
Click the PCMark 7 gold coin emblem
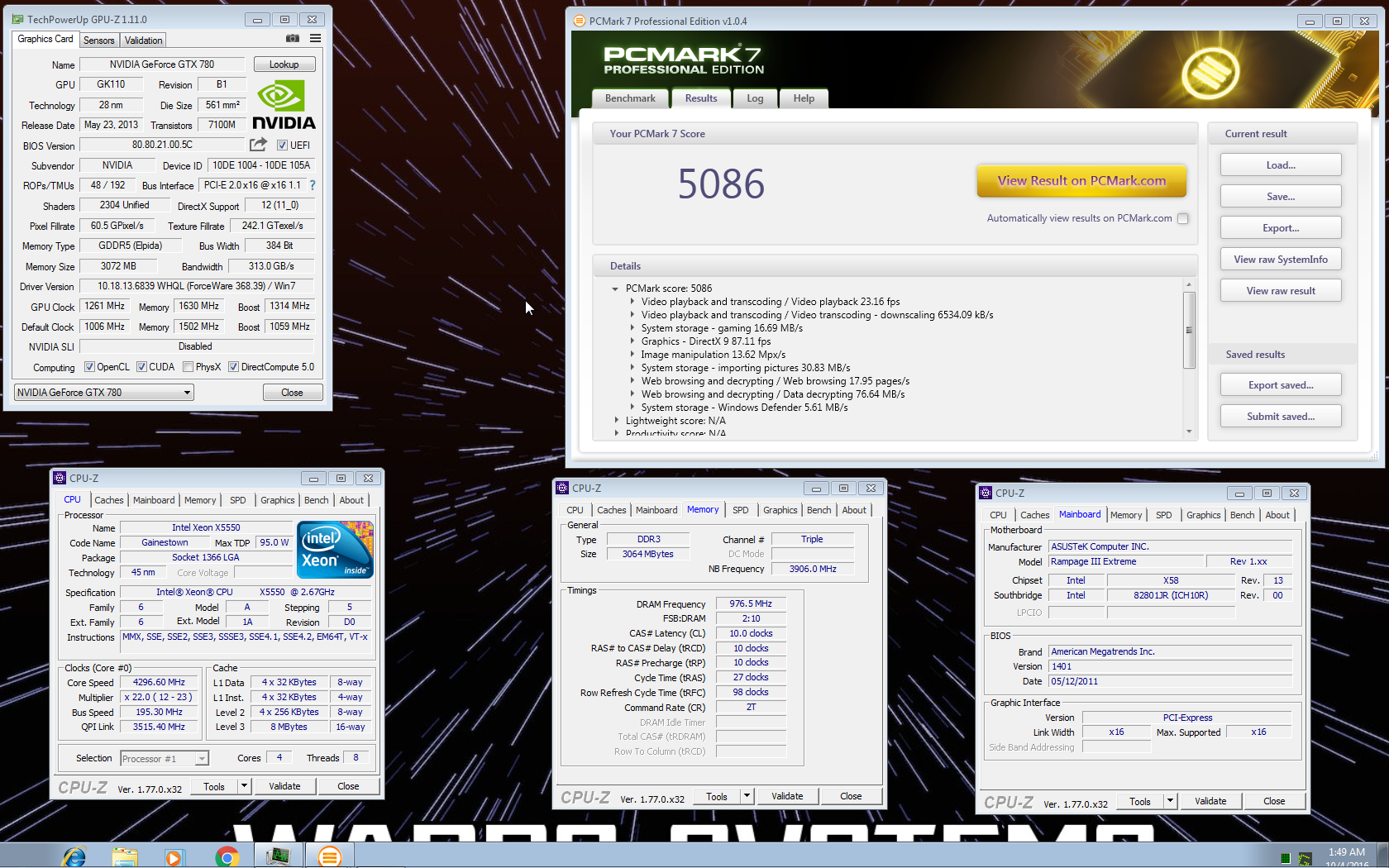(x=1210, y=74)
